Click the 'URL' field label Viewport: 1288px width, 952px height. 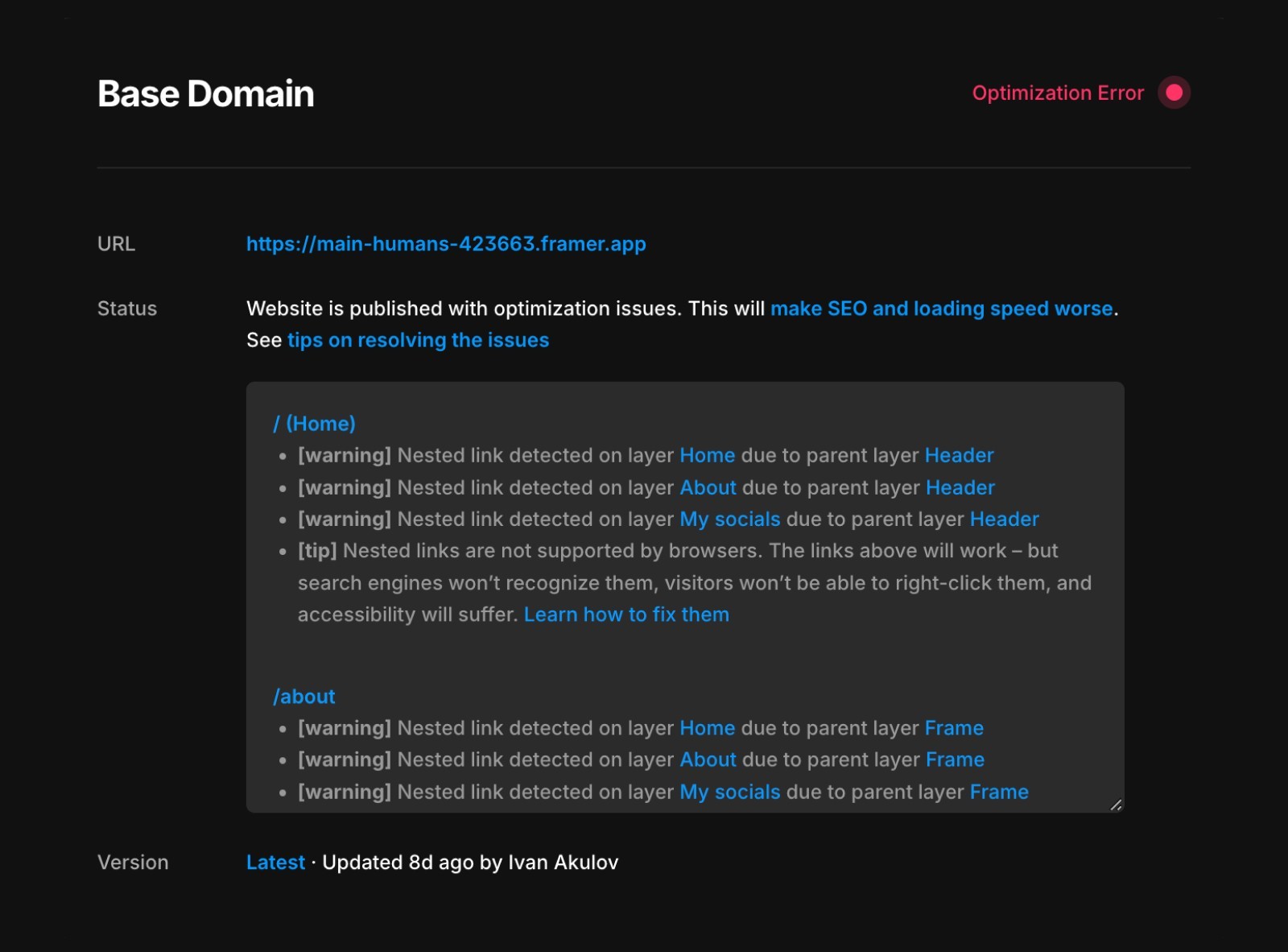(116, 244)
